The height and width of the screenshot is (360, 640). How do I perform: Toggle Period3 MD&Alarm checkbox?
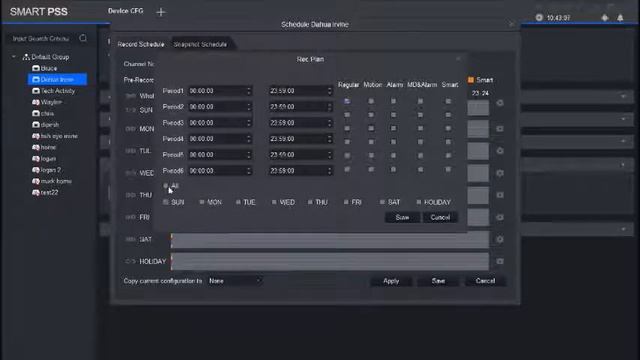pos(420,128)
